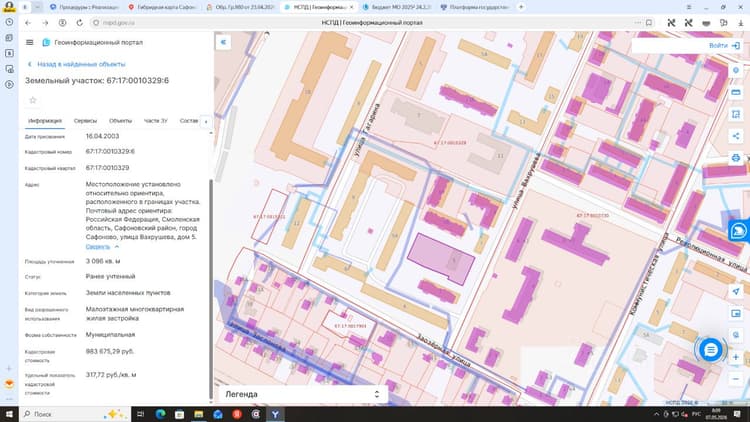Screen dimensions: 750x422
Task: Zoom out the map
Action: pyautogui.click(x=736, y=379)
